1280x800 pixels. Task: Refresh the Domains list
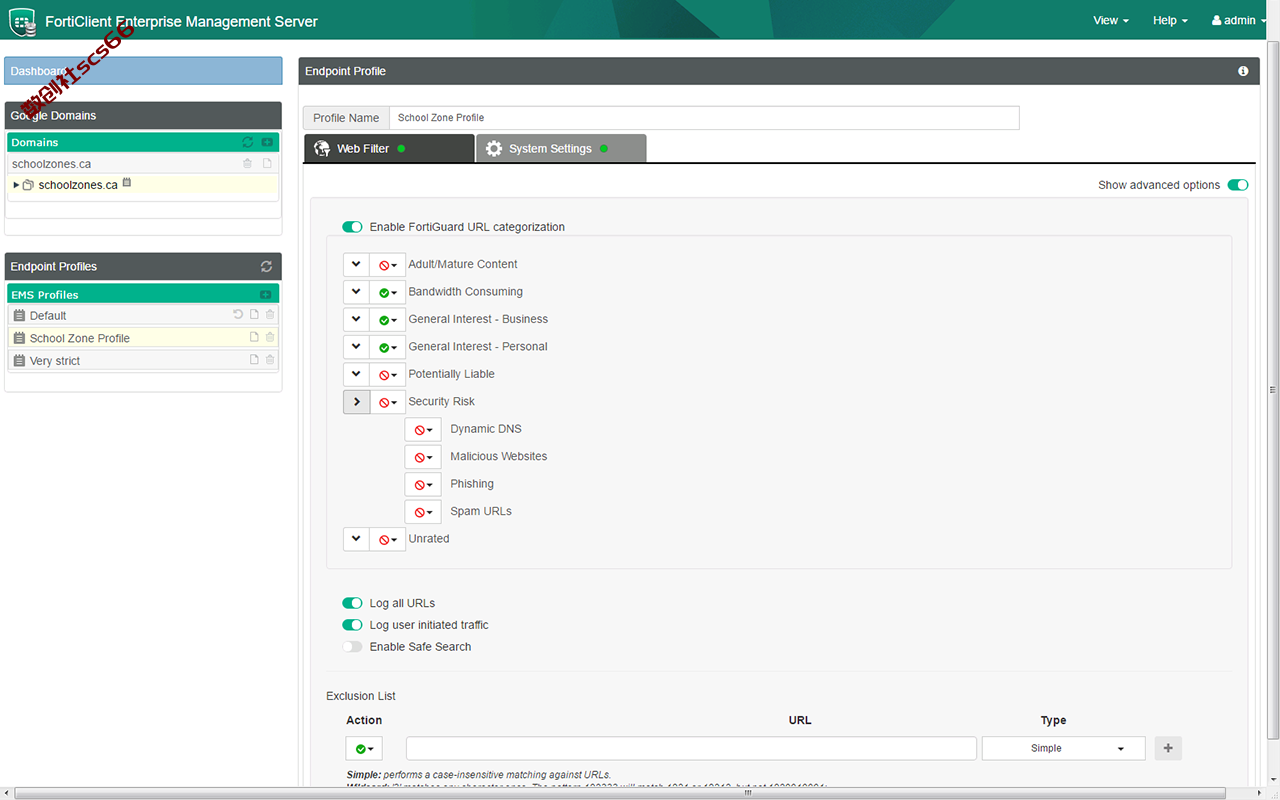coord(248,142)
